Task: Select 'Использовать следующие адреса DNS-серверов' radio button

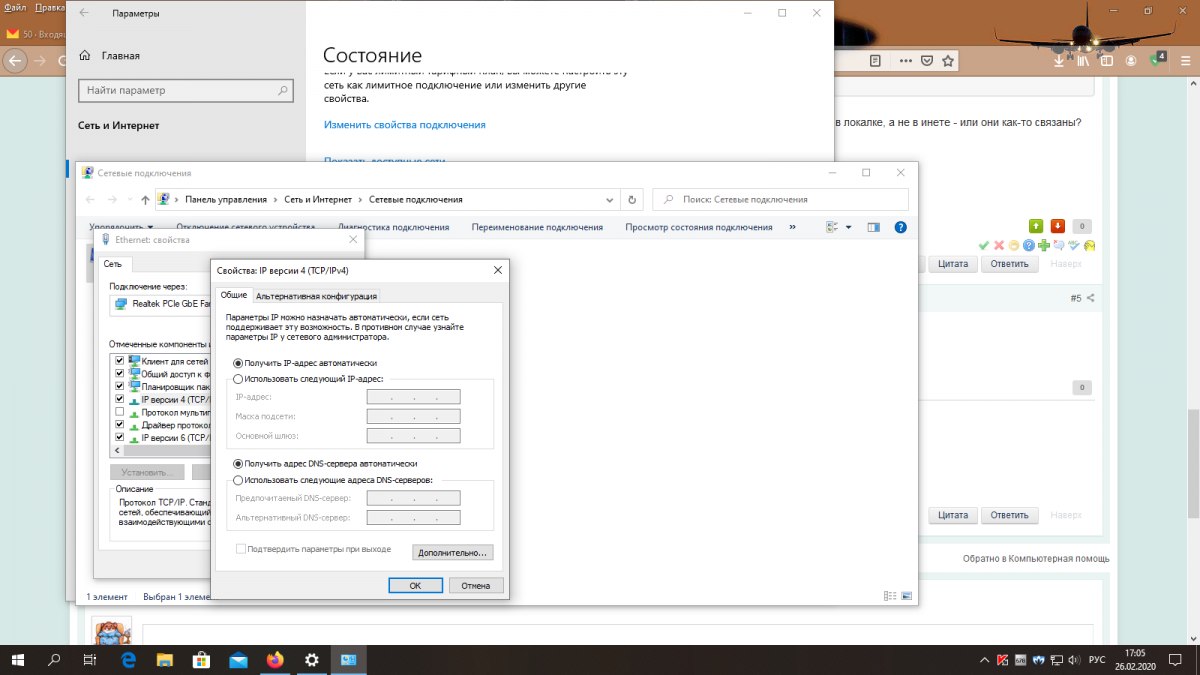Action: click(237, 480)
